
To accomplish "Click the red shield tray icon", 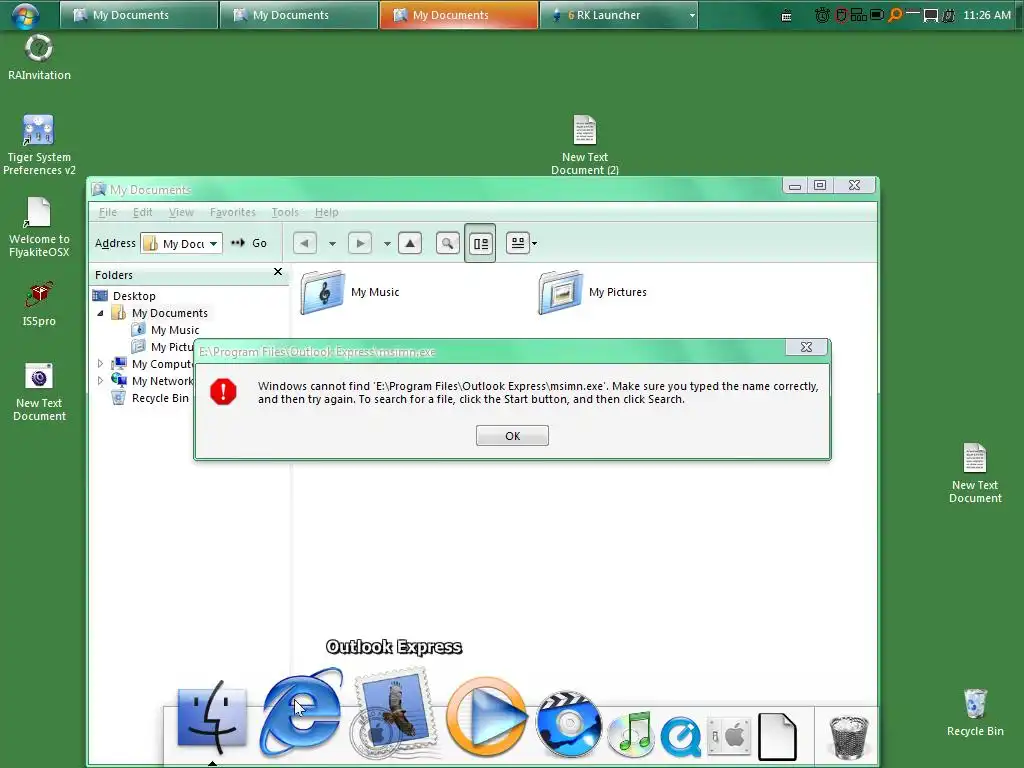I will pyautogui.click(x=841, y=15).
